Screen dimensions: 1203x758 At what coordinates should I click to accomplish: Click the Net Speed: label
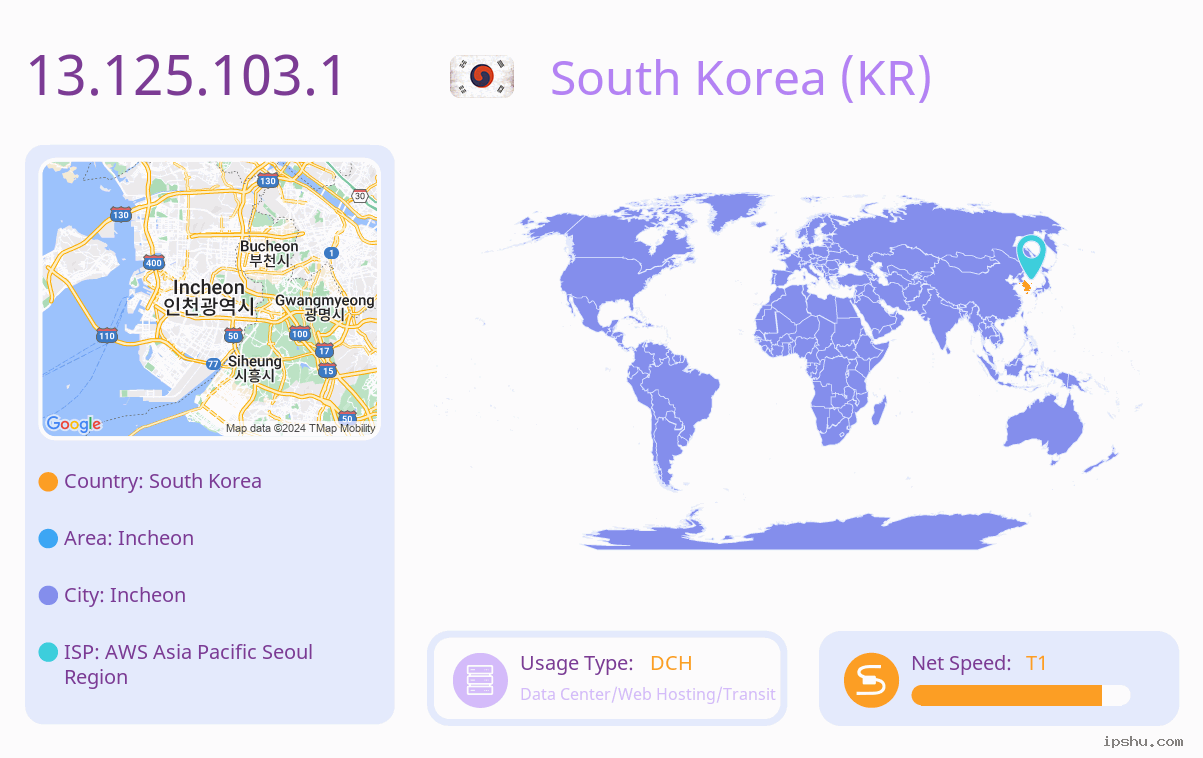(x=961, y=663)
